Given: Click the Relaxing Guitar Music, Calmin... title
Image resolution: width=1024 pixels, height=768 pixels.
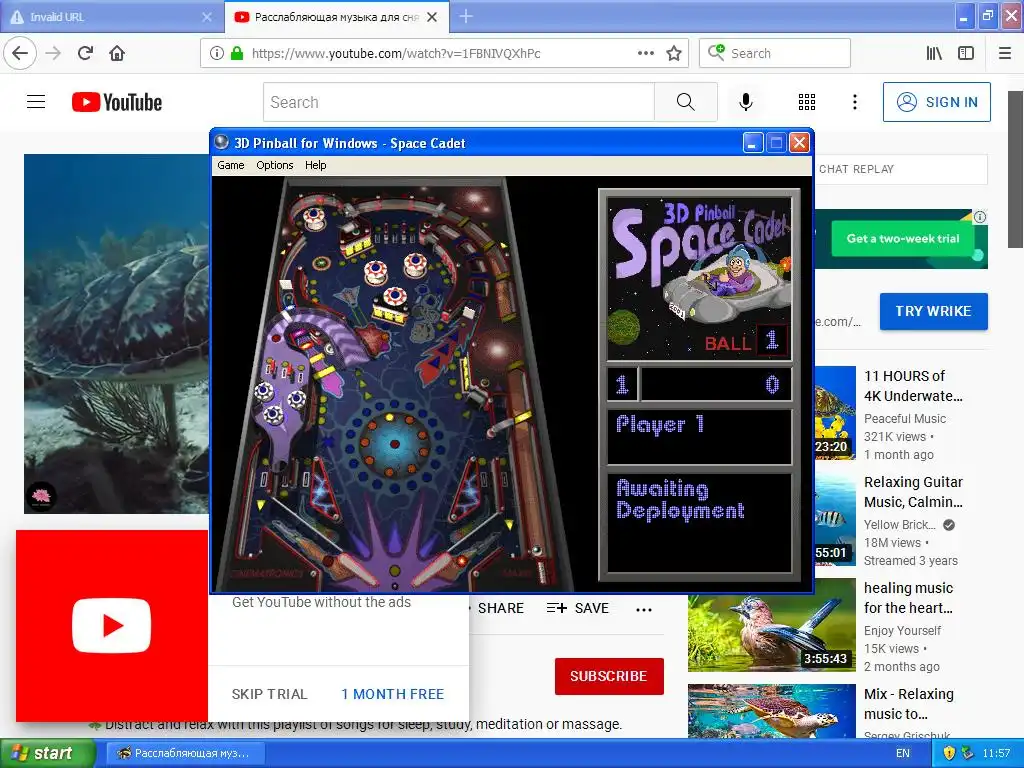Looking at the screenshot, I should 913,492.
